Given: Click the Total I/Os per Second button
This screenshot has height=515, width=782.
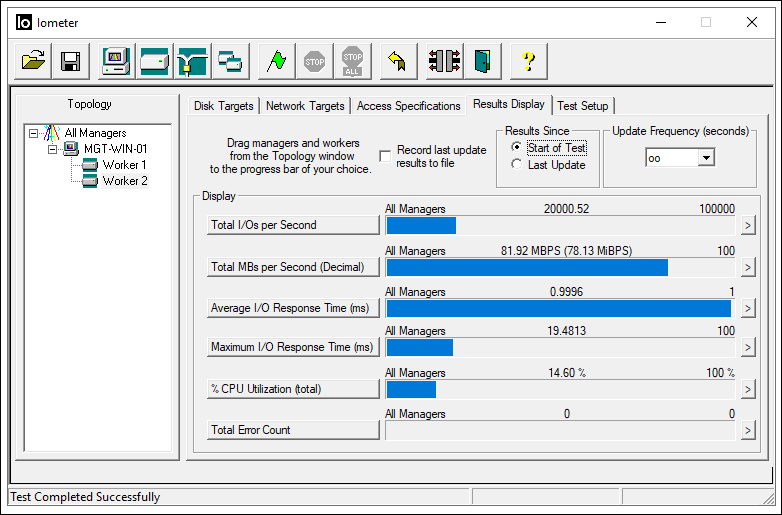Looking at the screenshot, I should [292, 225].
